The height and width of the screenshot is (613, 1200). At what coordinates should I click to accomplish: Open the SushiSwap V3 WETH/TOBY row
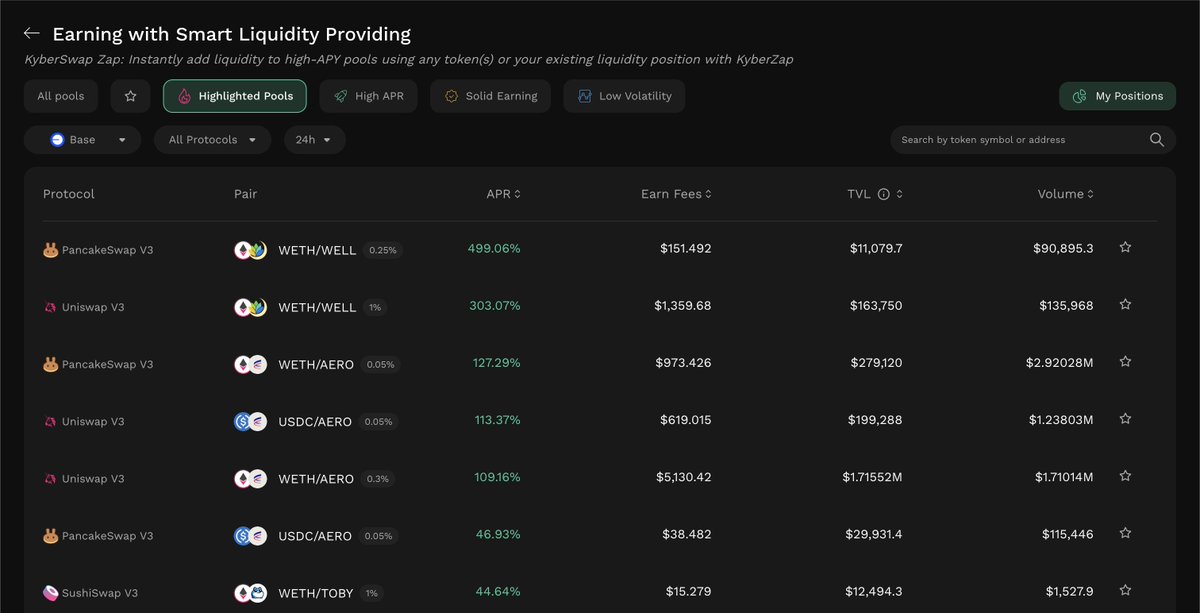[600, 592]
